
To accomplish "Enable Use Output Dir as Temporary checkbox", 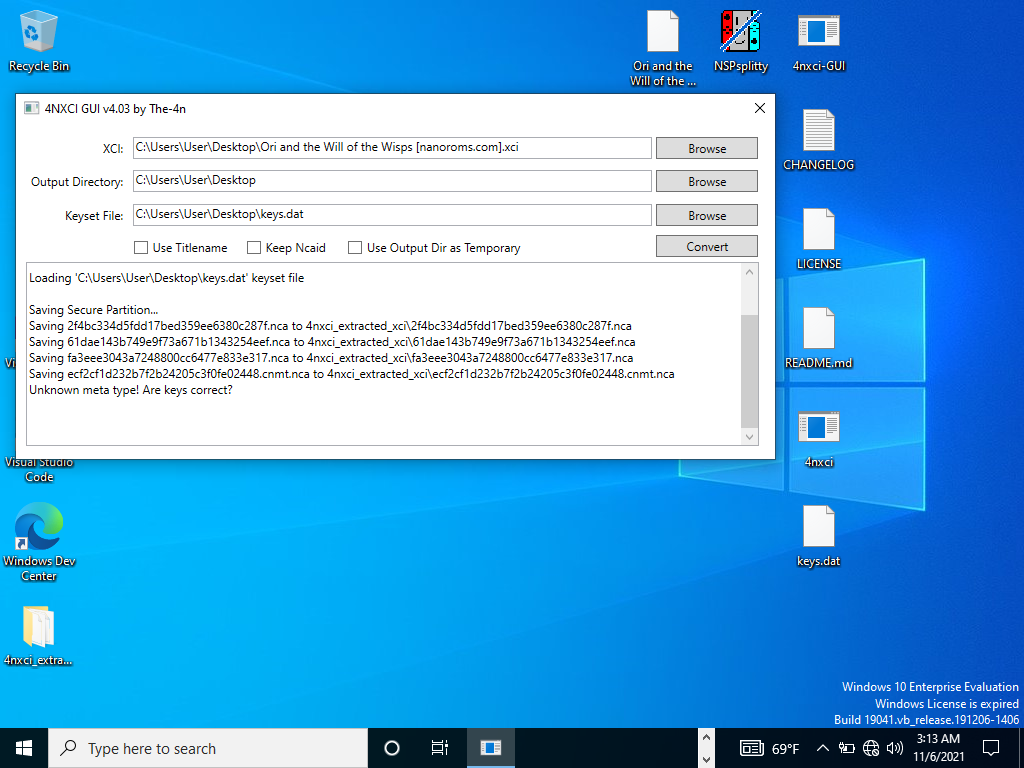I will pos(355,248).
